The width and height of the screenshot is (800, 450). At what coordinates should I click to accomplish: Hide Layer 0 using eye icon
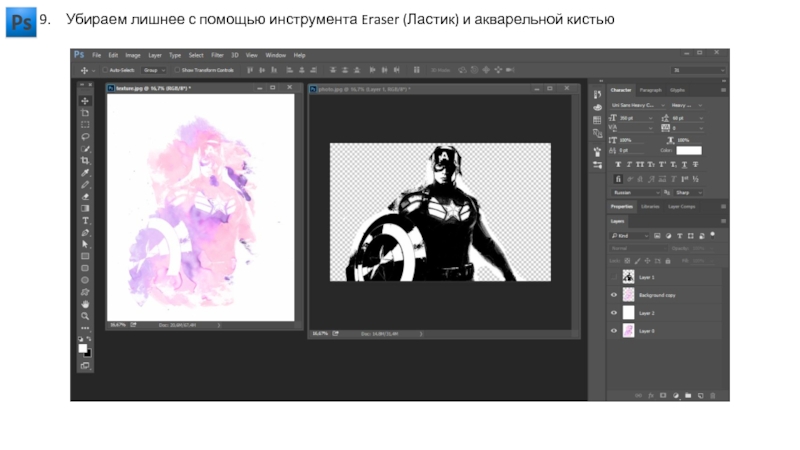click(x=614, y=331)
